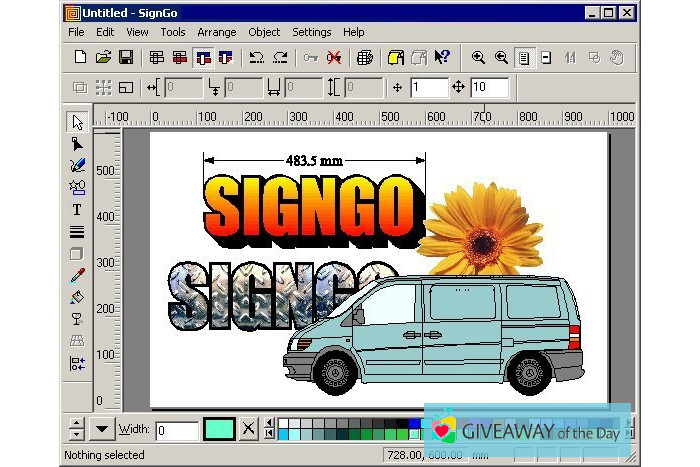Activate the paint bucket fill tool
The width and height of the screenshot is (700, 467).
(x=77, y=297)
